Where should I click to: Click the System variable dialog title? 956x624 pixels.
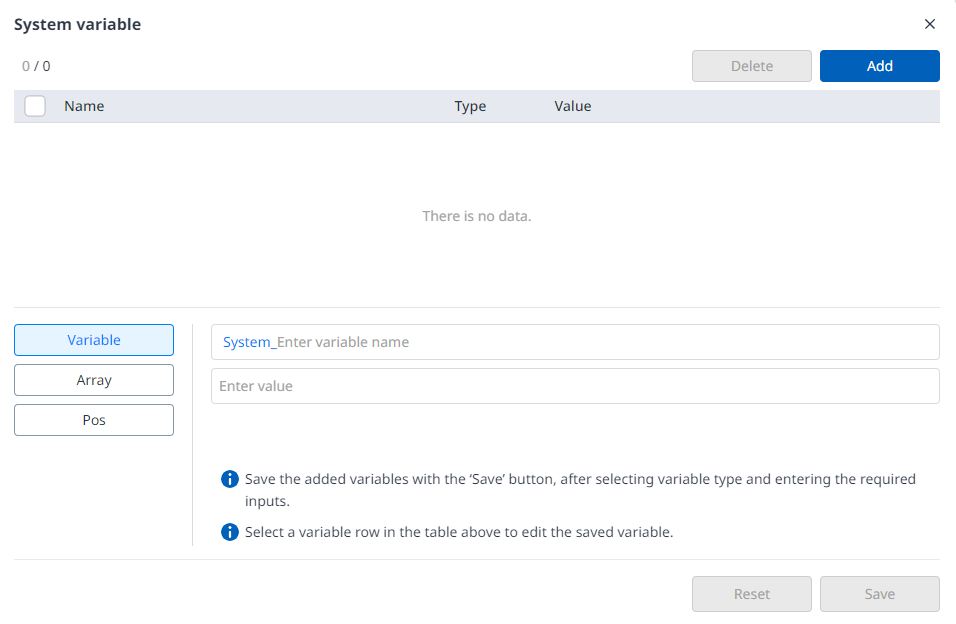pos(77,24)
